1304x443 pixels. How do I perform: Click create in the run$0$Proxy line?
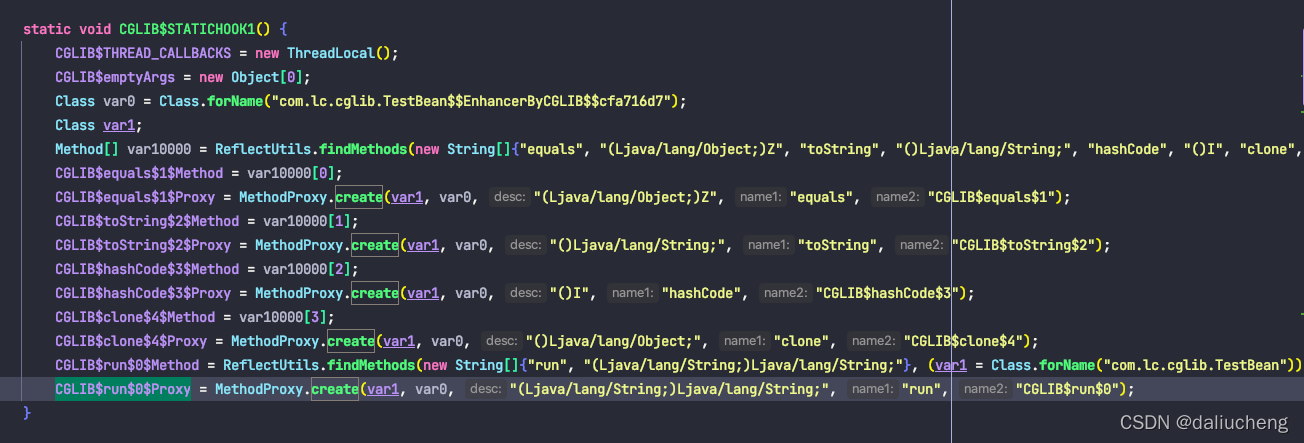(x=336, y=389)
